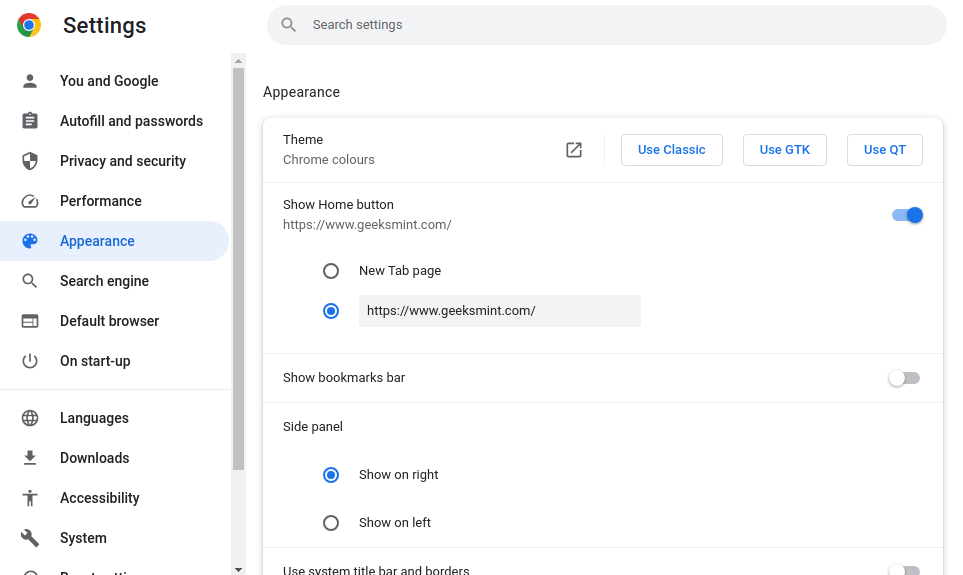
Task: Open theme external link icon
Action: [x=574, y=150]
